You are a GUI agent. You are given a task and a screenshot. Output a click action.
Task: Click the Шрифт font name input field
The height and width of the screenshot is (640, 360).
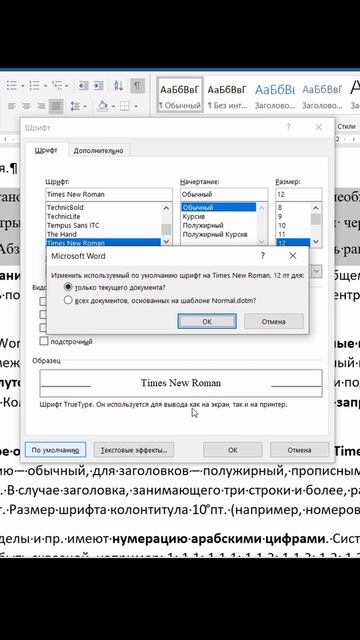click(109, 194)
